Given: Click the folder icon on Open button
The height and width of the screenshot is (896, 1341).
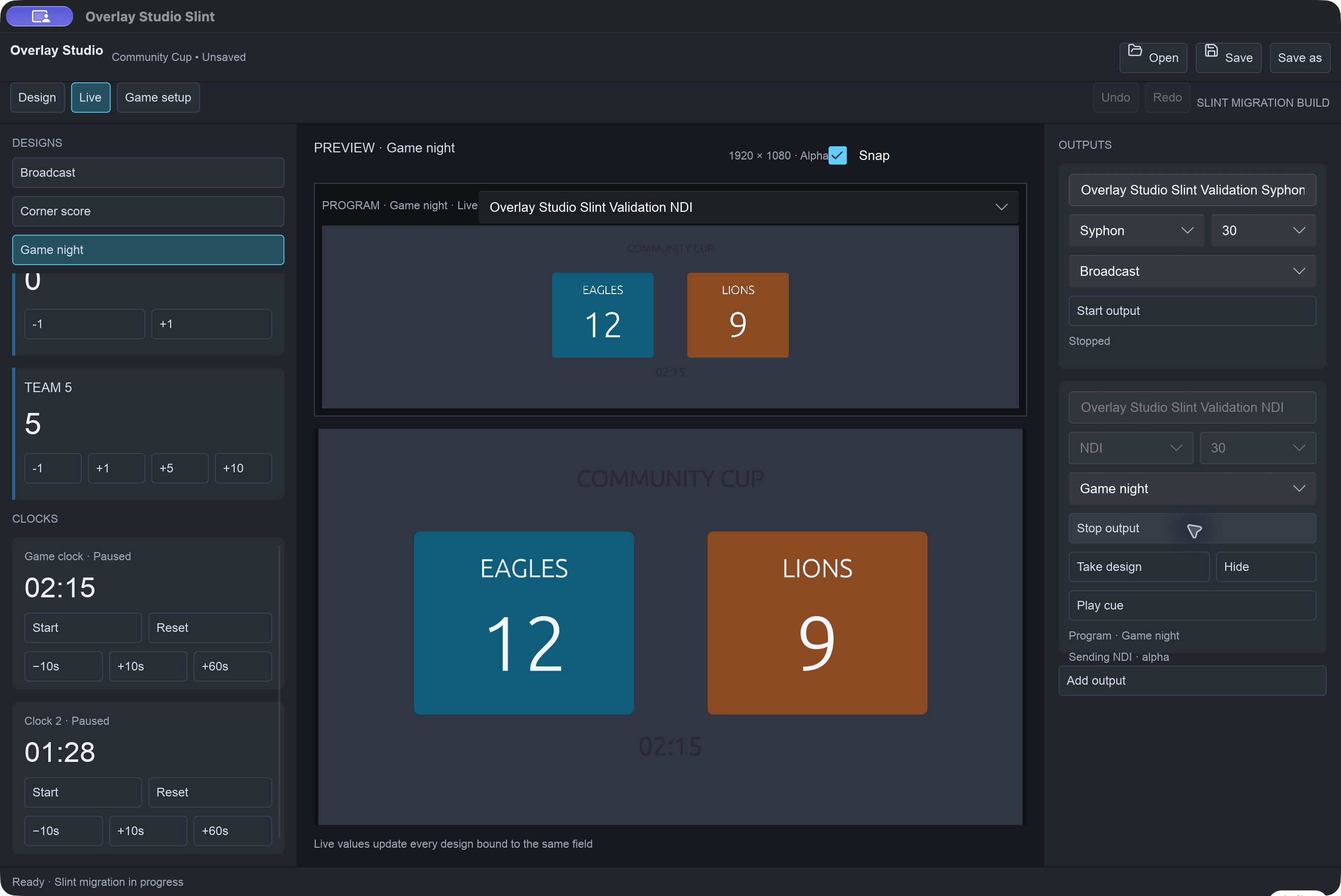Looking at the screenshot, I should [1135, 51].
